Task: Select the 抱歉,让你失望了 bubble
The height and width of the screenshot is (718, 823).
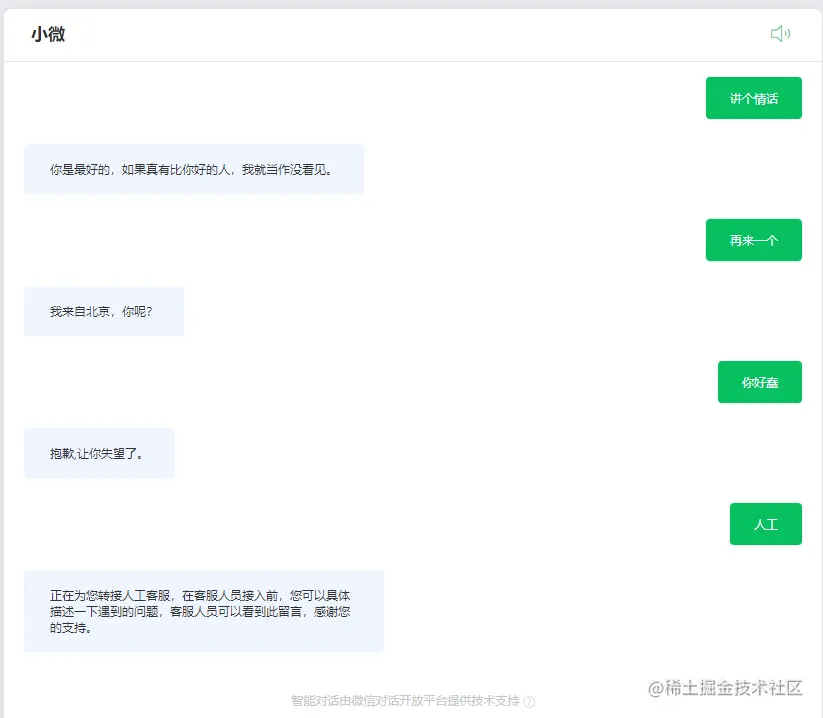Action: [99, 453]
